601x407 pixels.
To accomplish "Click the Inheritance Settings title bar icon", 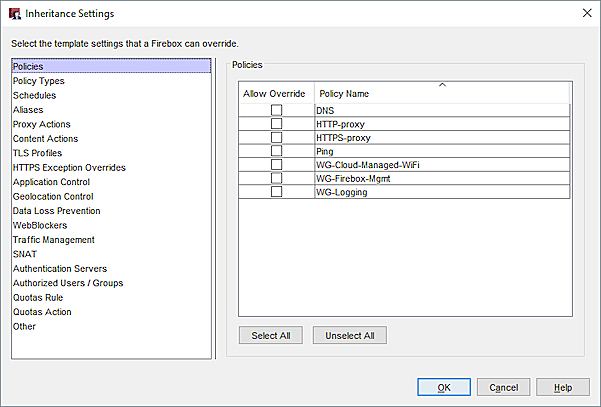I will (x=14, y=14).
